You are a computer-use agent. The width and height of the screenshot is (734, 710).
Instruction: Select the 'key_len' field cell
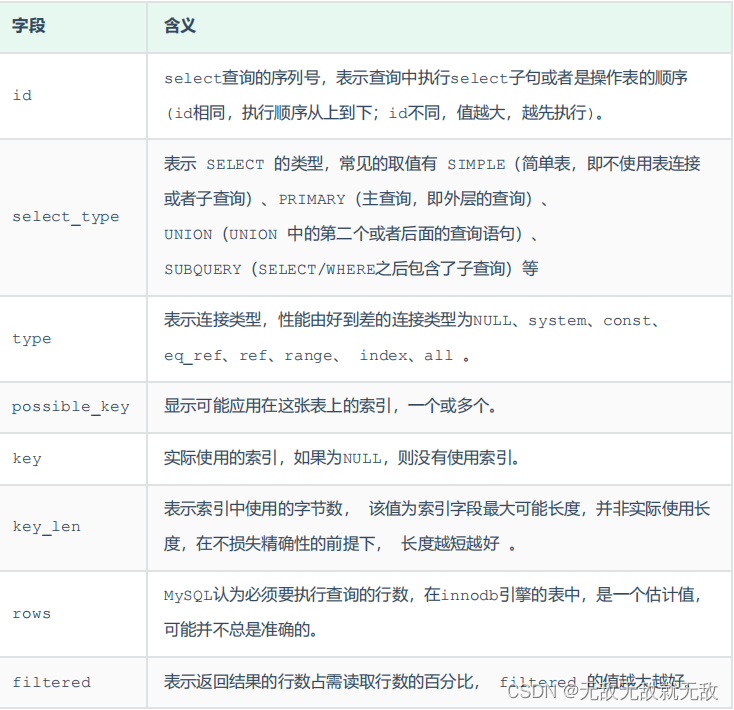(73, 527)
